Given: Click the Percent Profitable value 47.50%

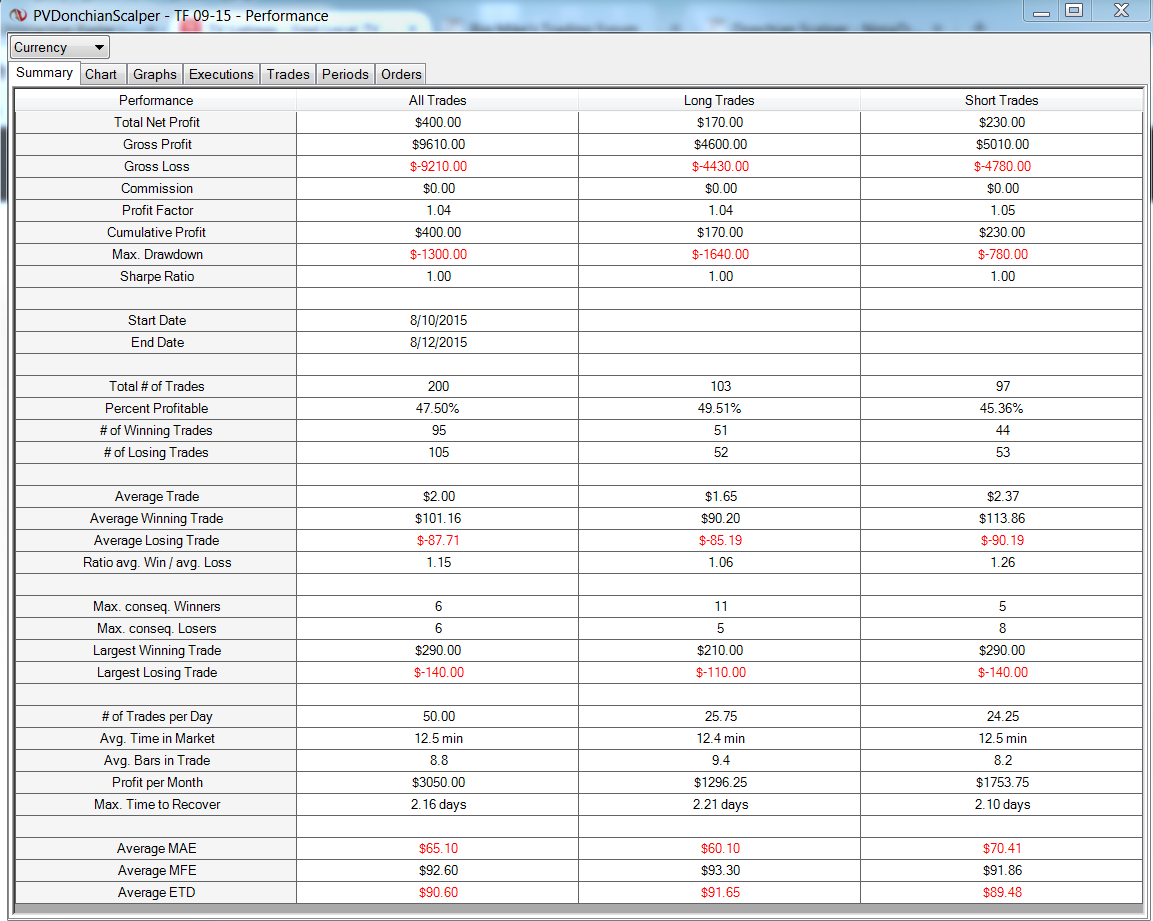Looking at the screenshot, I should point(438,408).
